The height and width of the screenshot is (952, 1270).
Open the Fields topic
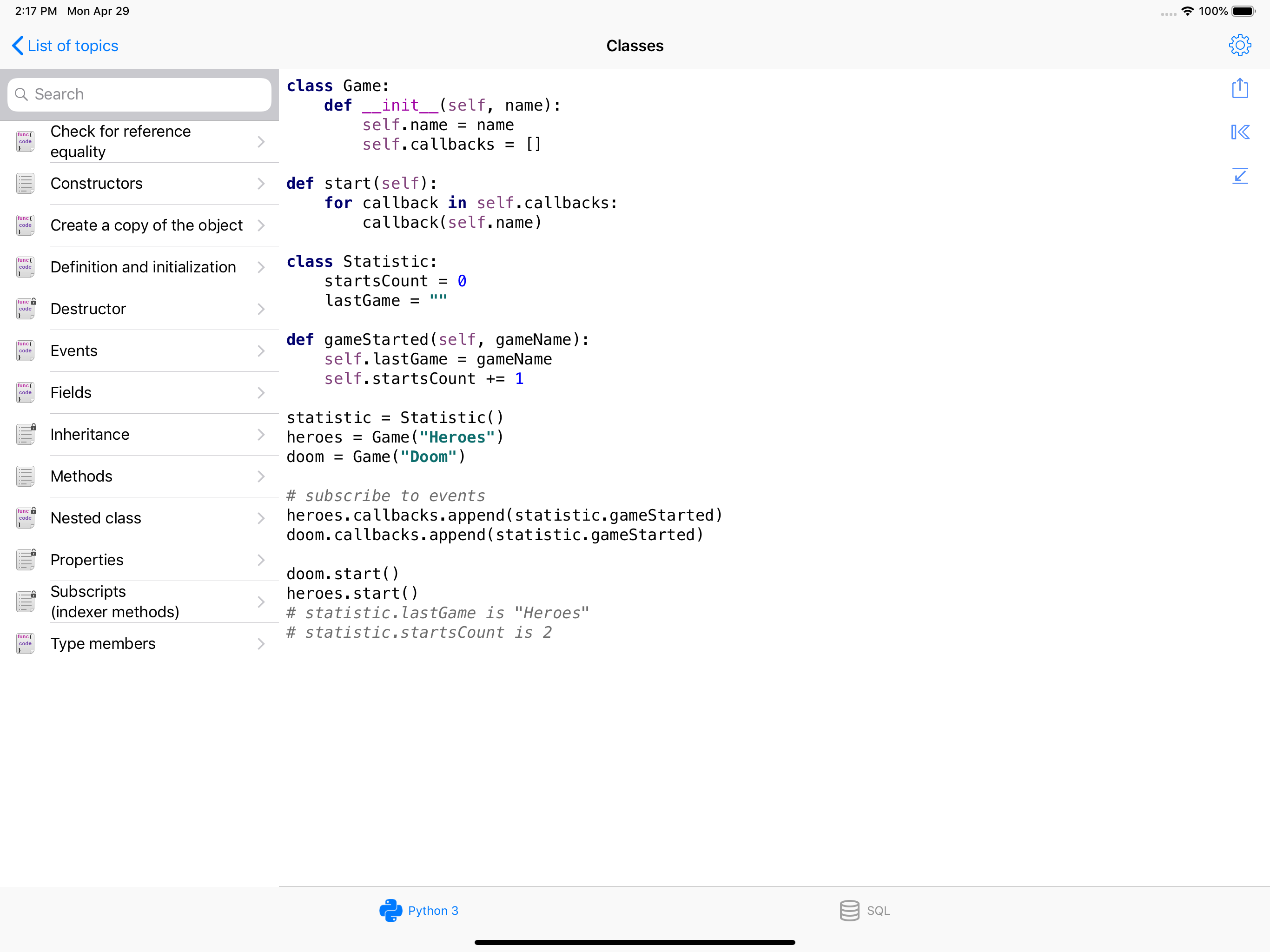pyautogui.click(x=71, y=393)
